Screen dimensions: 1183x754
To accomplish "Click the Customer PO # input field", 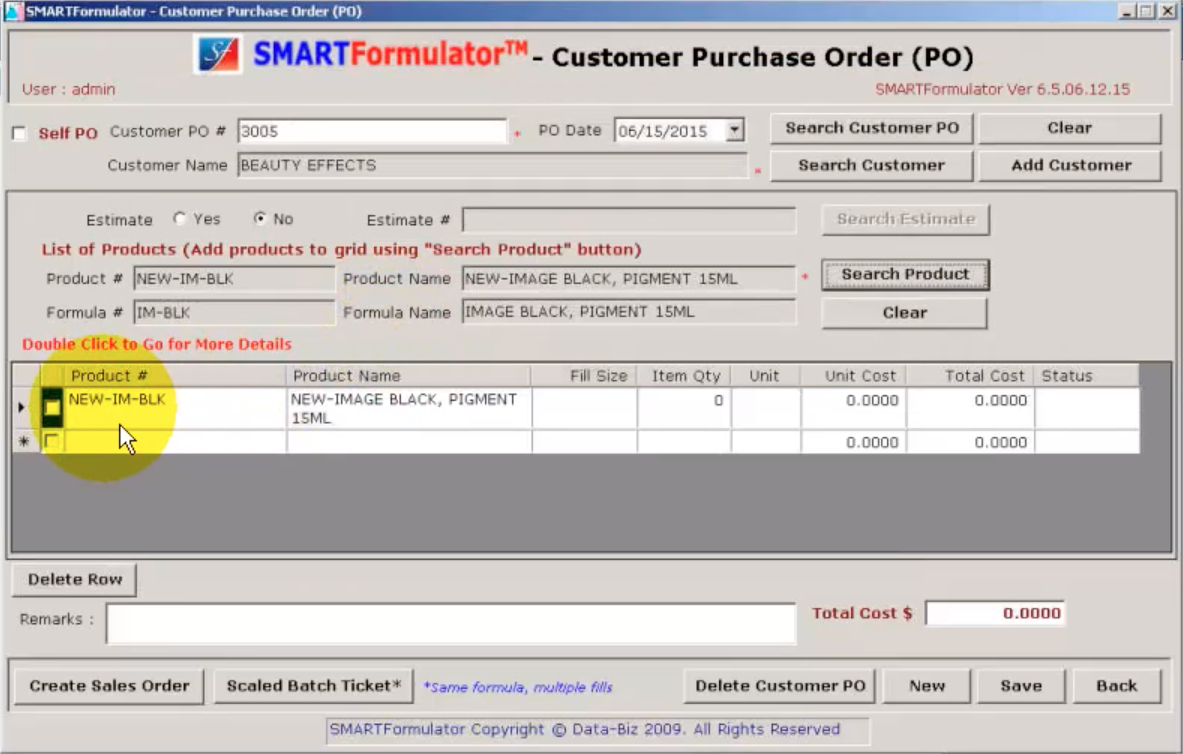I will 373,131.
